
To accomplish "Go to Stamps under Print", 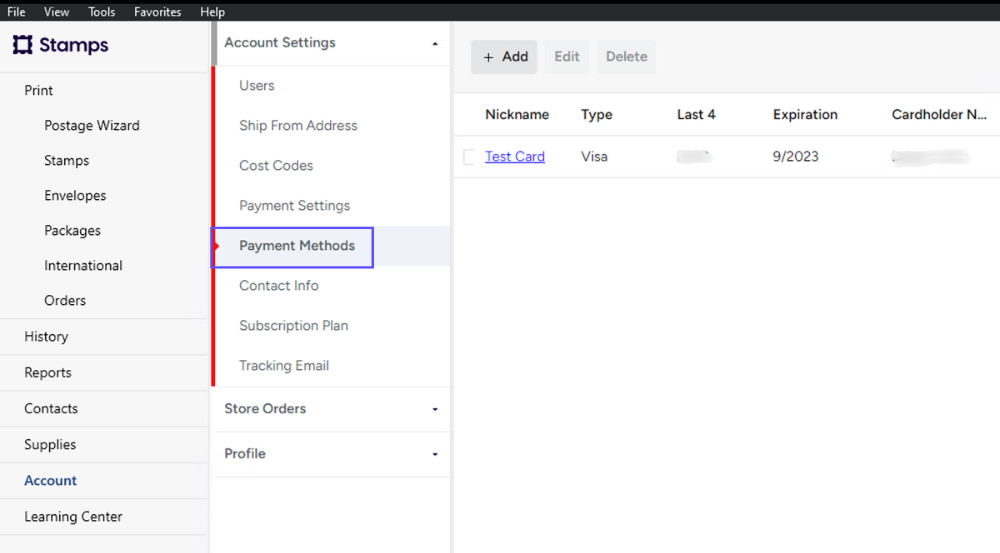I will click(66, 161).
